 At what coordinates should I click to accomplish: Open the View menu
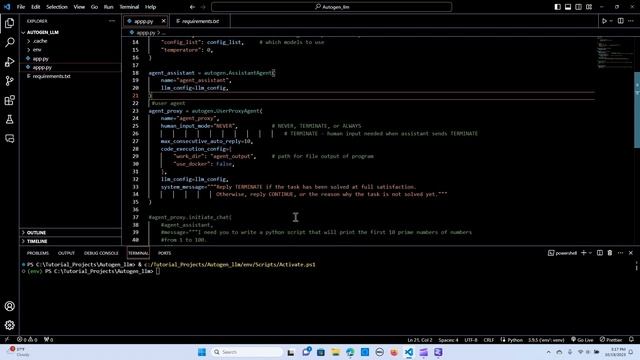[79, 7]
